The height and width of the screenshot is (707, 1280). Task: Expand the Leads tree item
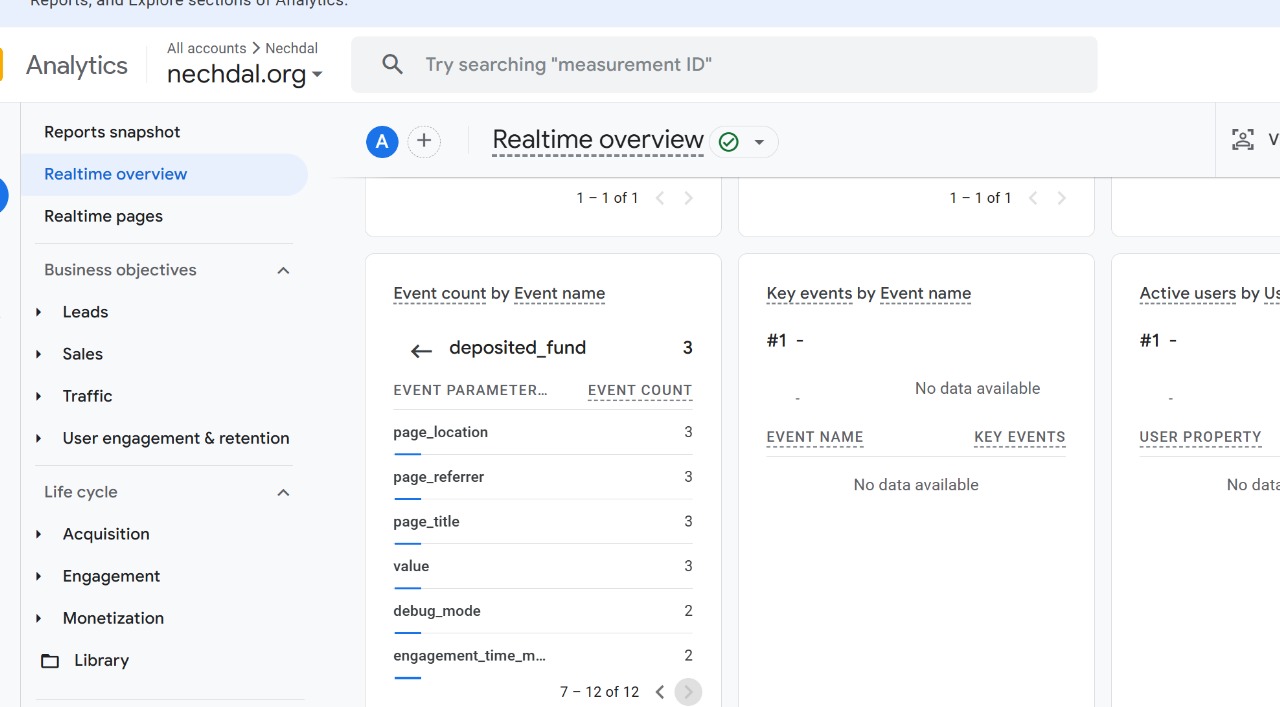pyautogui.click(x=39, y=312)
